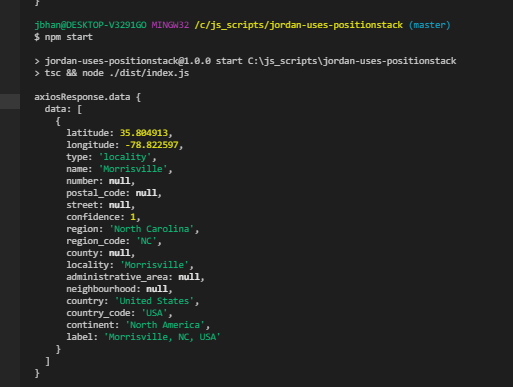
Task: Click the 'axiosResponse.data {' line
Action: 88,97
